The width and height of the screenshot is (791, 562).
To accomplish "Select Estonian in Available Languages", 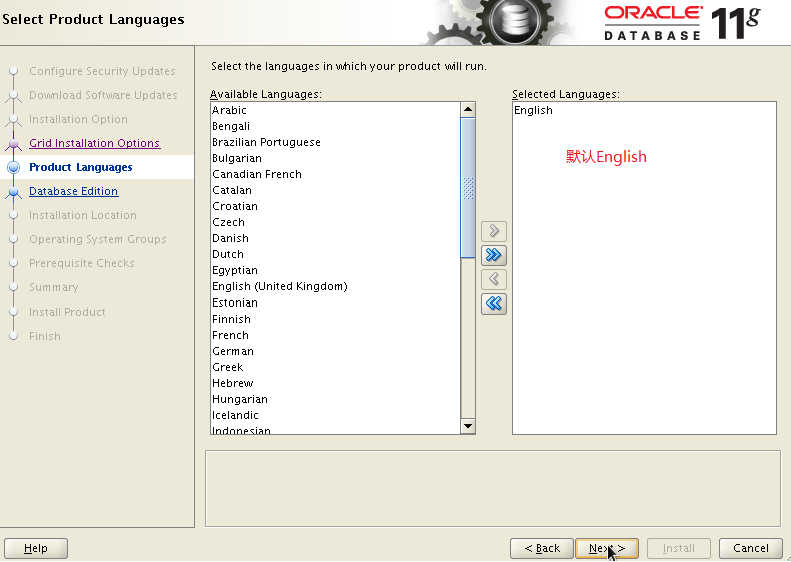I will [x=335, y=303].
